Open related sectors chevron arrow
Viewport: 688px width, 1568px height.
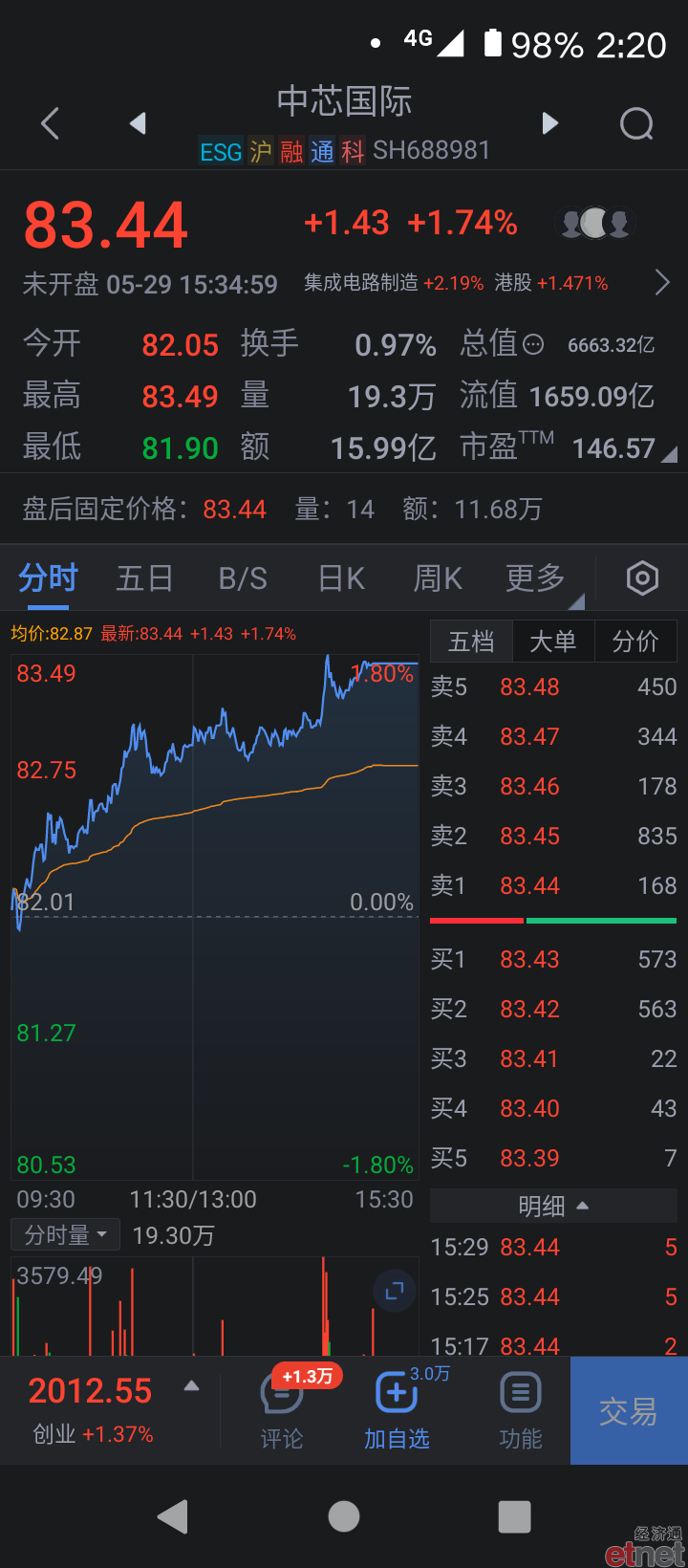(x=662, y=282)
